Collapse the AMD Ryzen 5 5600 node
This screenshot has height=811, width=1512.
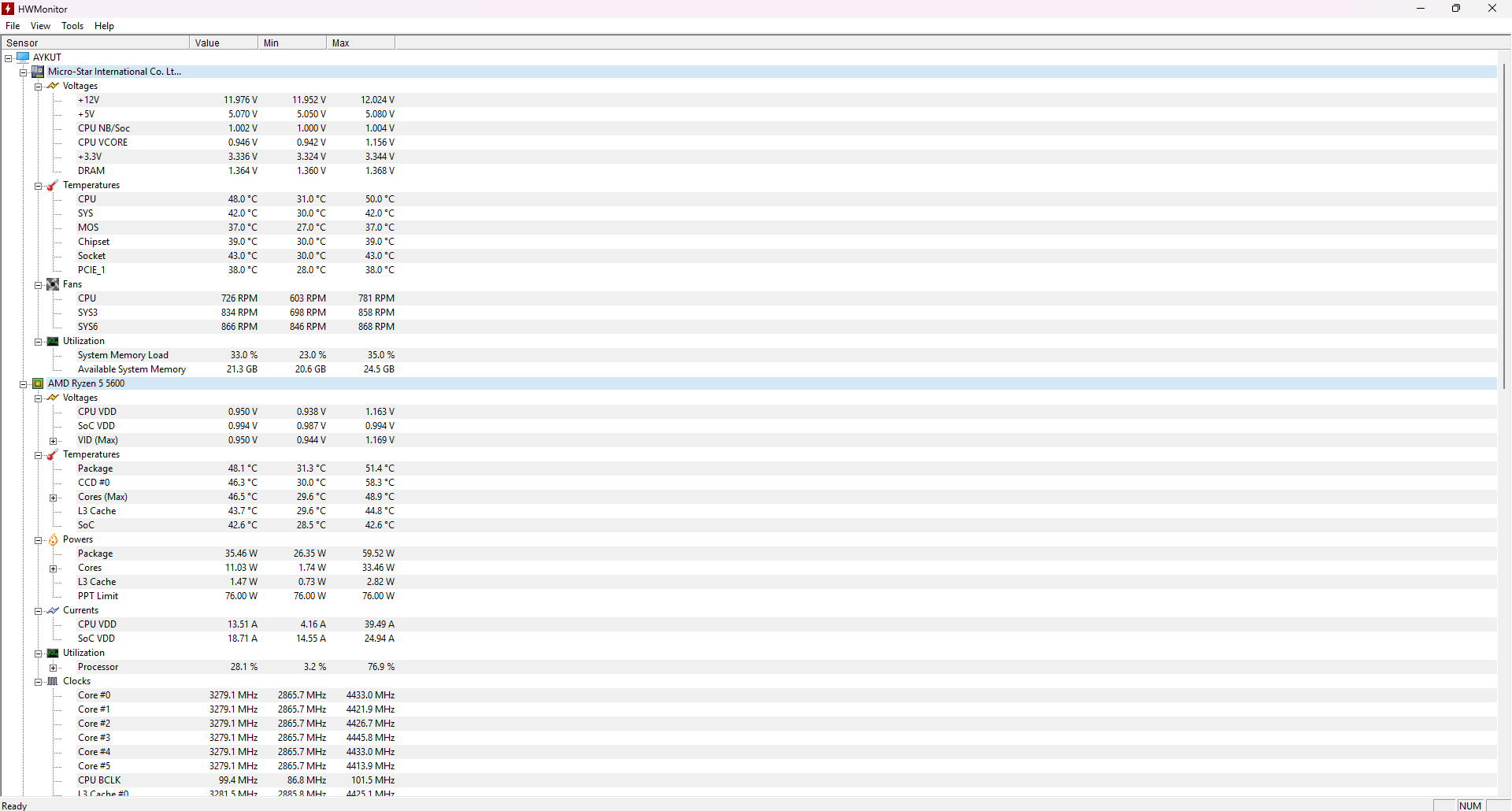pos(24,384)
